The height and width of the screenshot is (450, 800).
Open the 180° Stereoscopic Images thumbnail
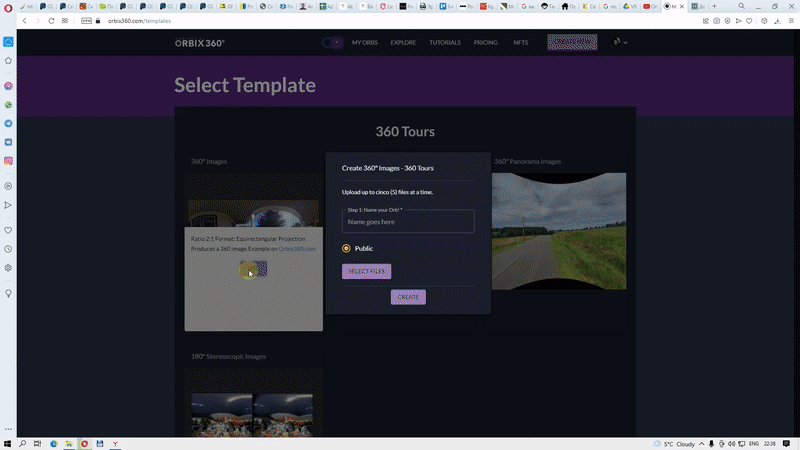coord(253,403)
